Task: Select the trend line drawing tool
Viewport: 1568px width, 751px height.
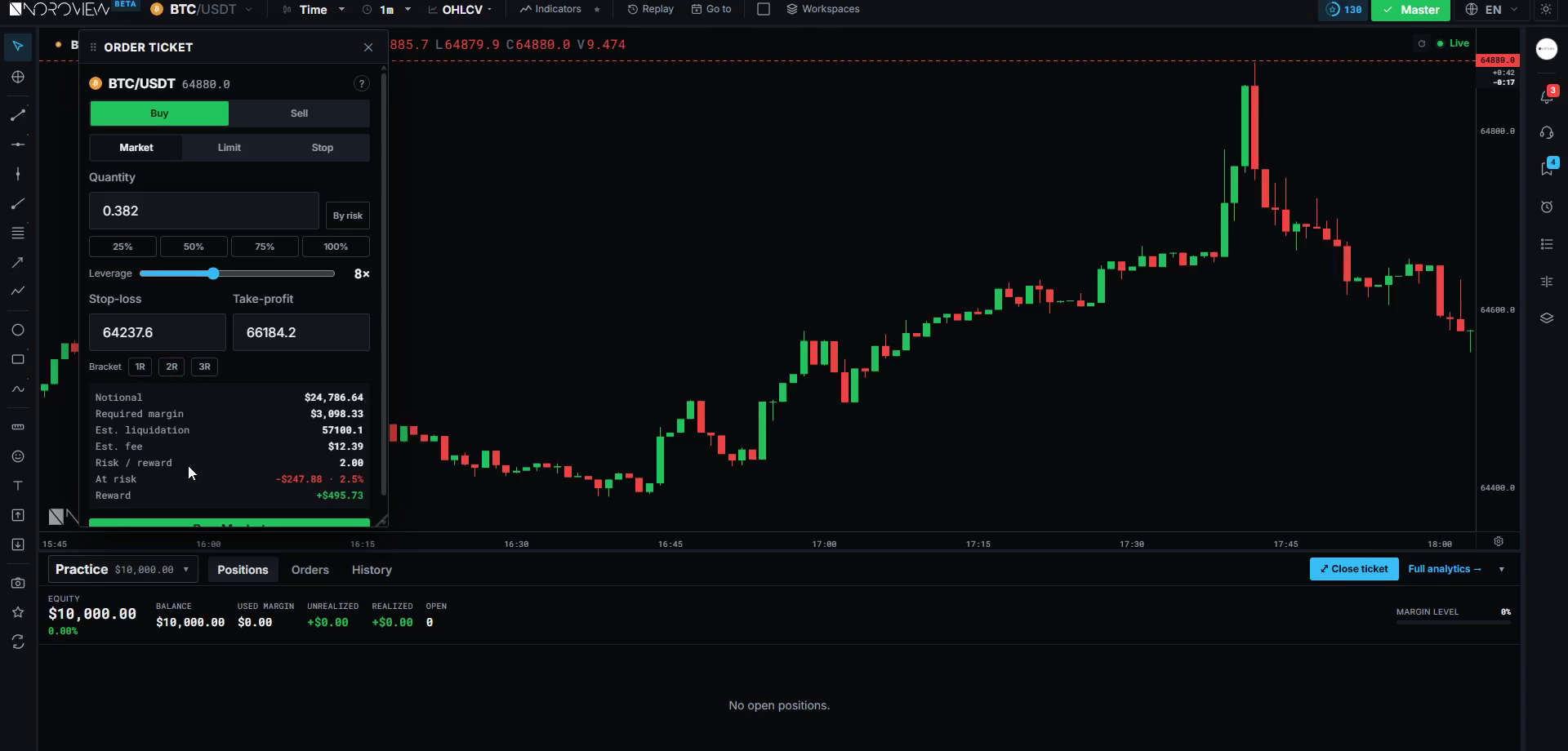Action: coord(18,115)
